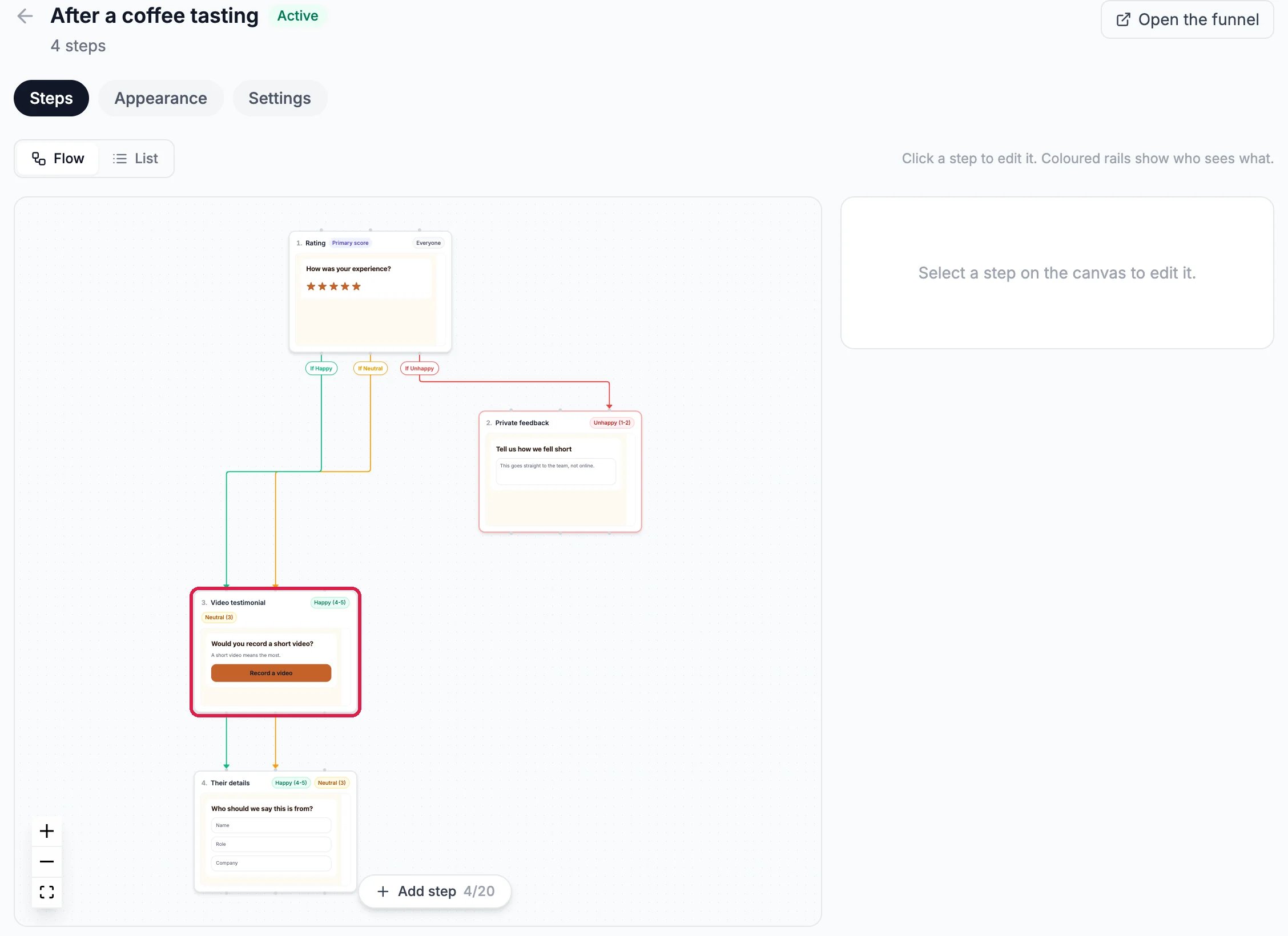Fit the canvas with the fullscreen icon

(x=47, y=891)
